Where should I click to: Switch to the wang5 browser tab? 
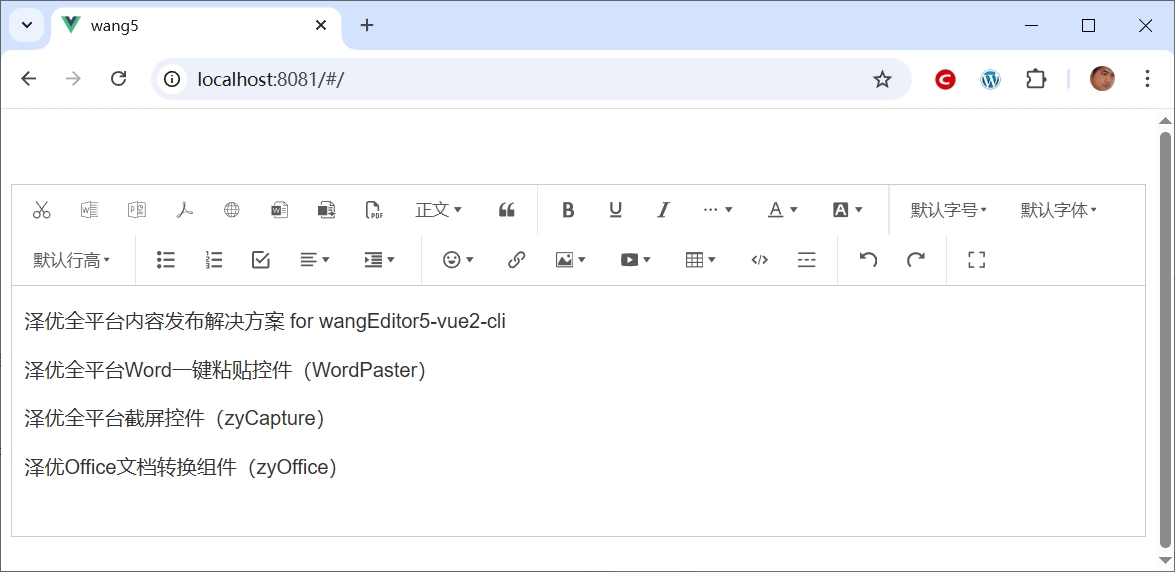click(x=190, y=26)
